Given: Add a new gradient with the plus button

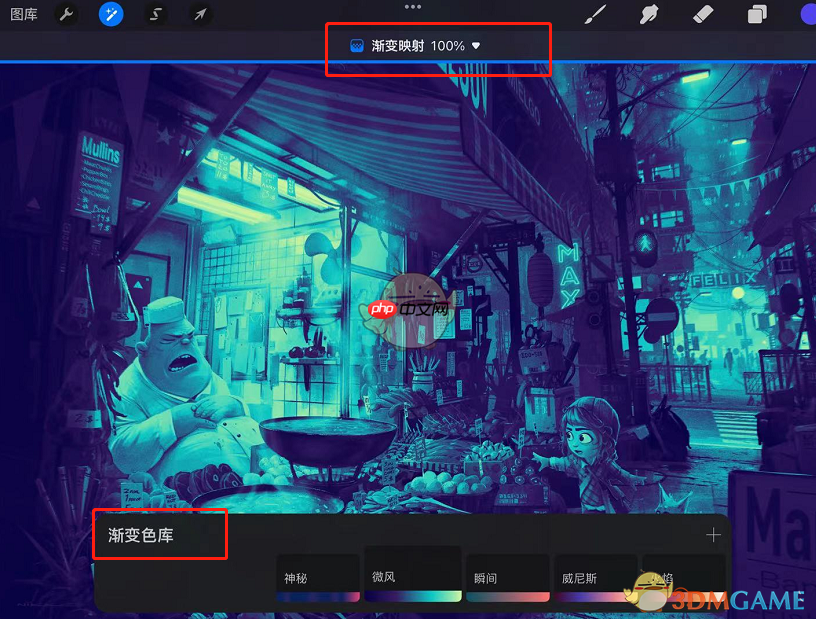Looking at the screenshot, I should [x=713, y=535].
